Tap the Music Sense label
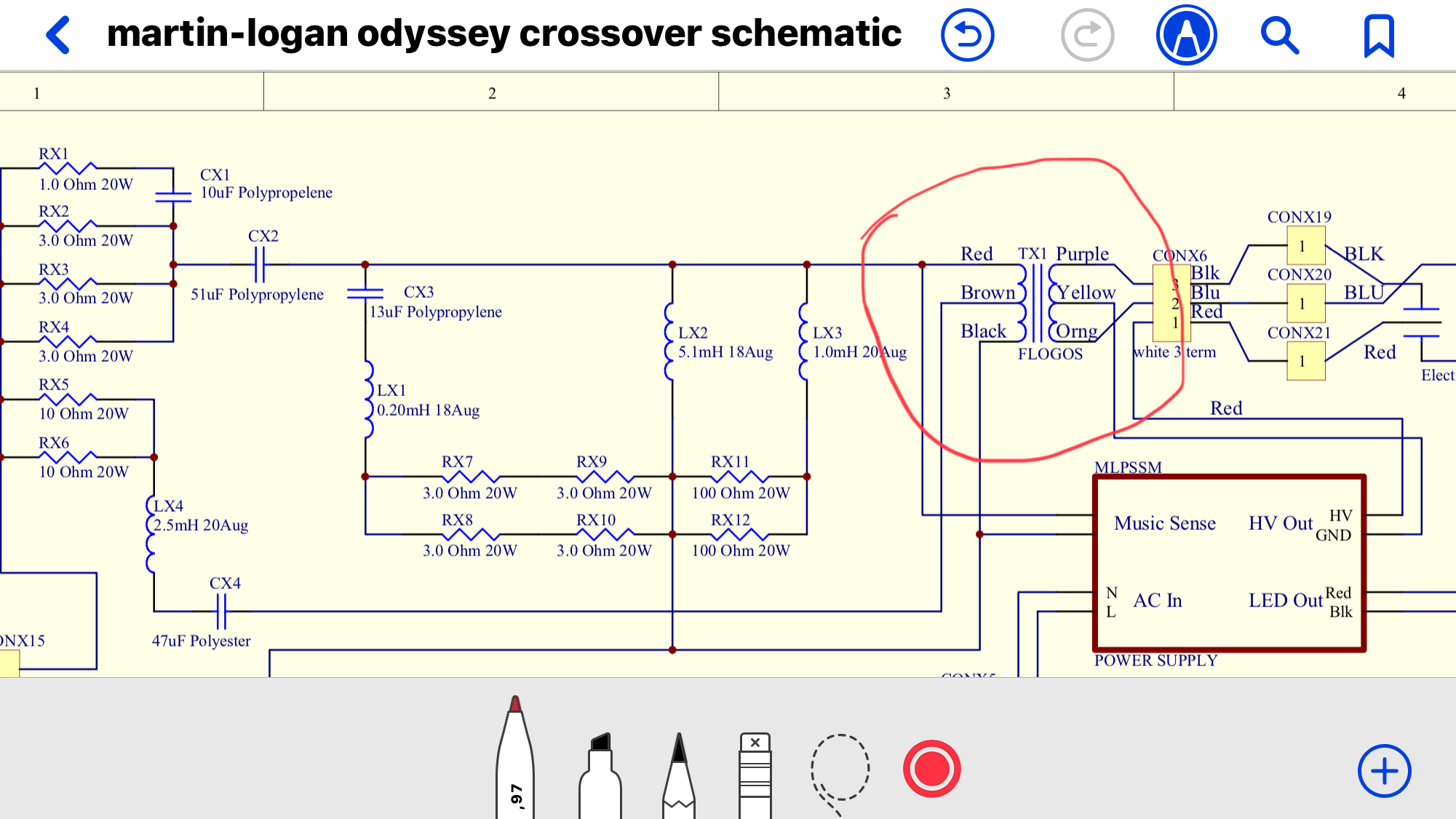This screenshot has height=819, width=1456. [x=1165, y=523]
